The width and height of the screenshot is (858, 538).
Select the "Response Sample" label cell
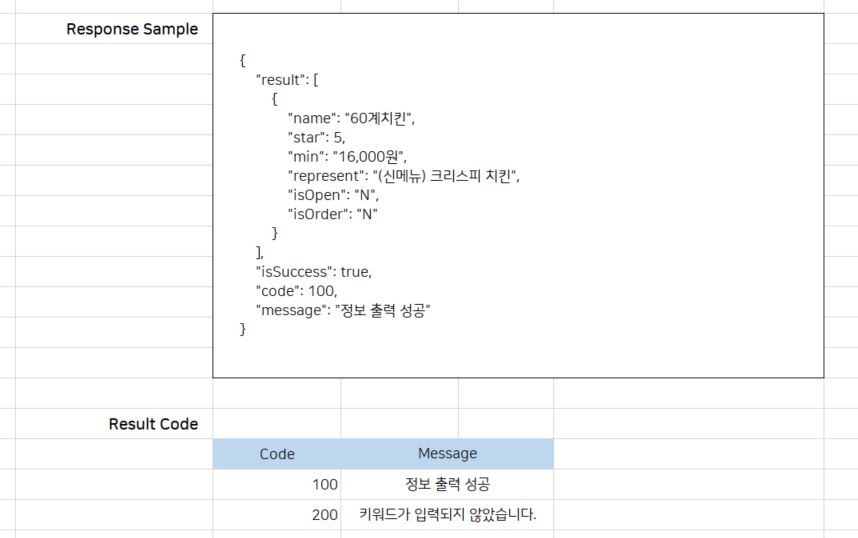pos(131,29)
